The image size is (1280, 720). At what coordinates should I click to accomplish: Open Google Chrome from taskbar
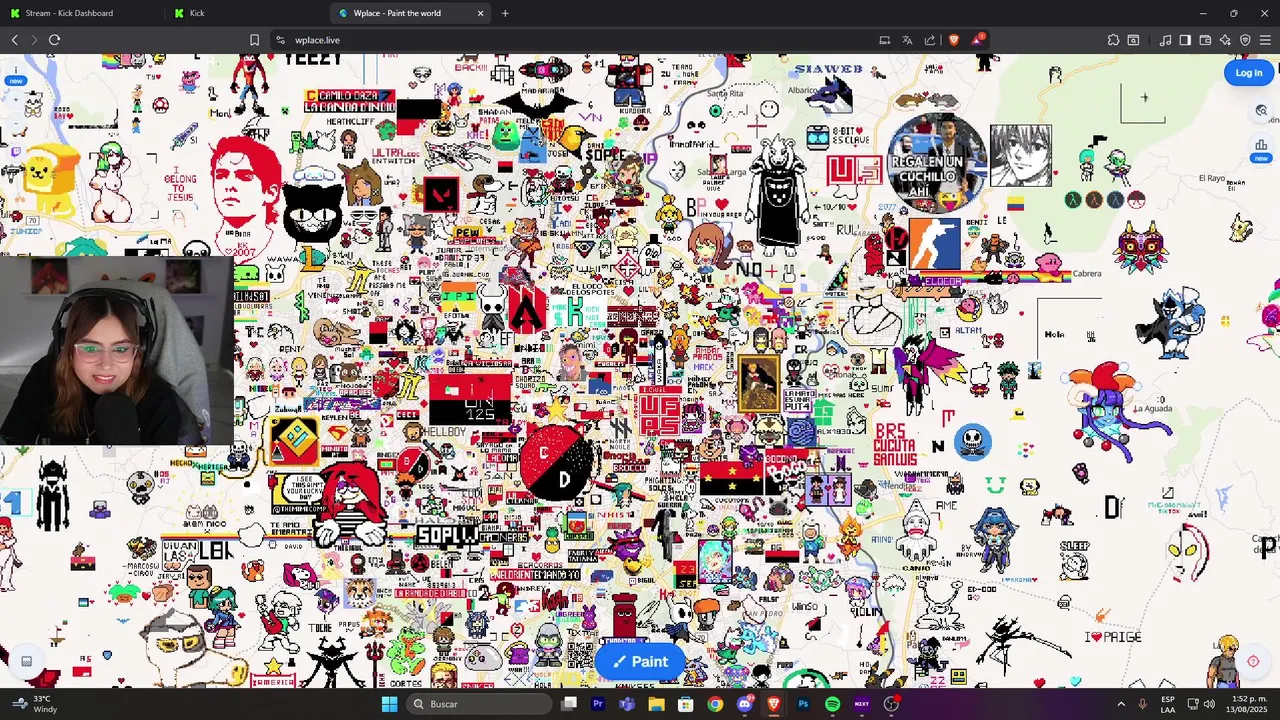[715, 704]
